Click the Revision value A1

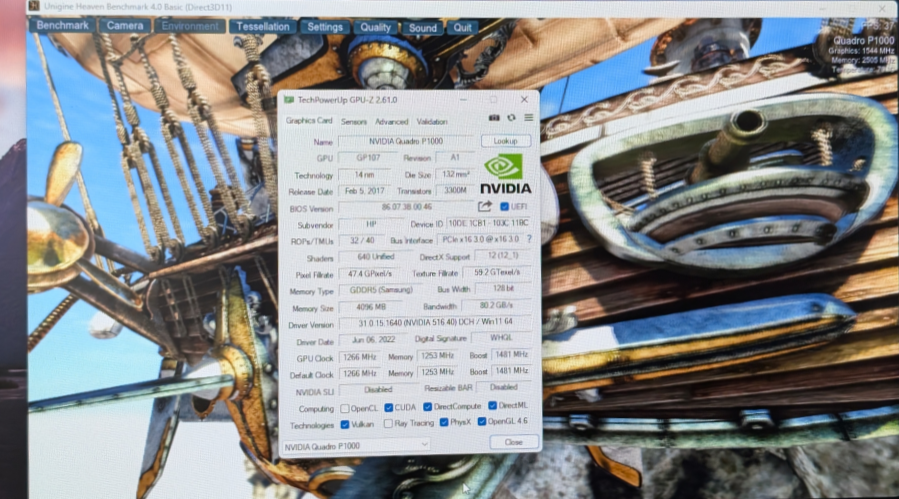pyautogui.click(x=455, y=157)
